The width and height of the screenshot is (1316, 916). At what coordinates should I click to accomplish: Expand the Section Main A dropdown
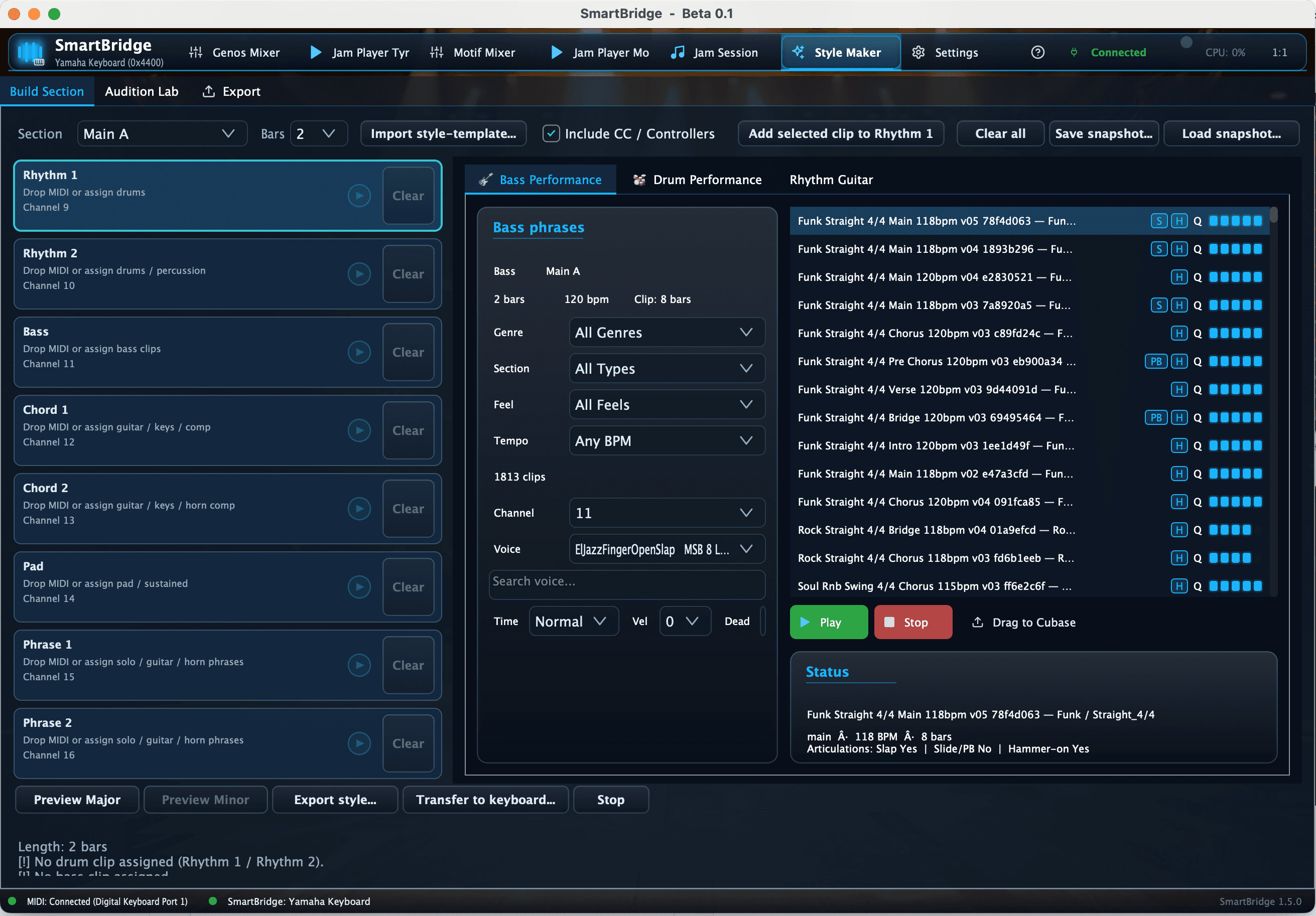tap(162, 134)
